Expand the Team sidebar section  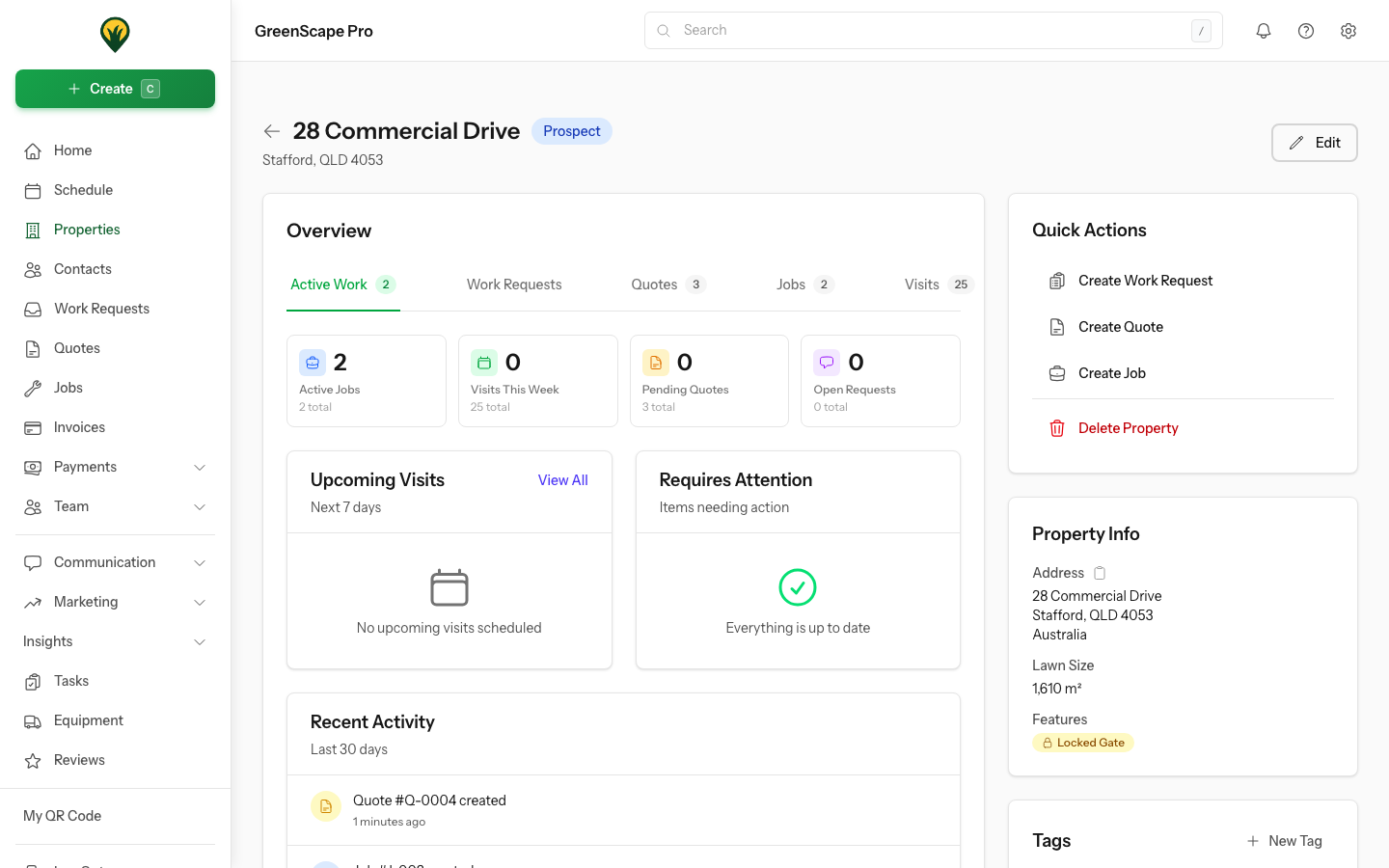coord(200,507)
